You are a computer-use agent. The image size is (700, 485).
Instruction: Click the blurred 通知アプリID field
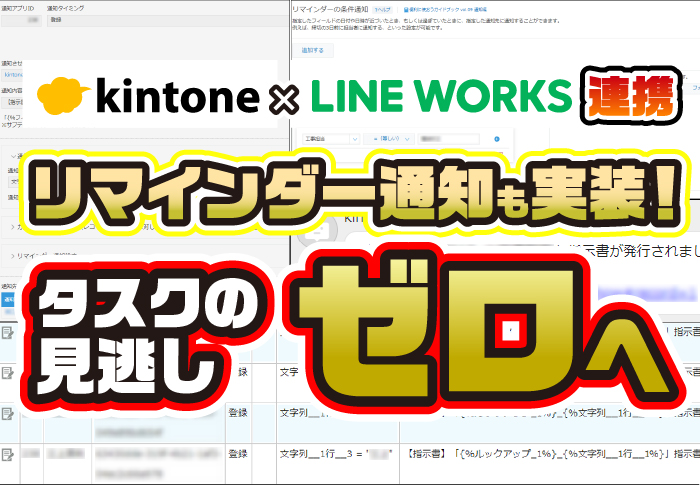21,20
